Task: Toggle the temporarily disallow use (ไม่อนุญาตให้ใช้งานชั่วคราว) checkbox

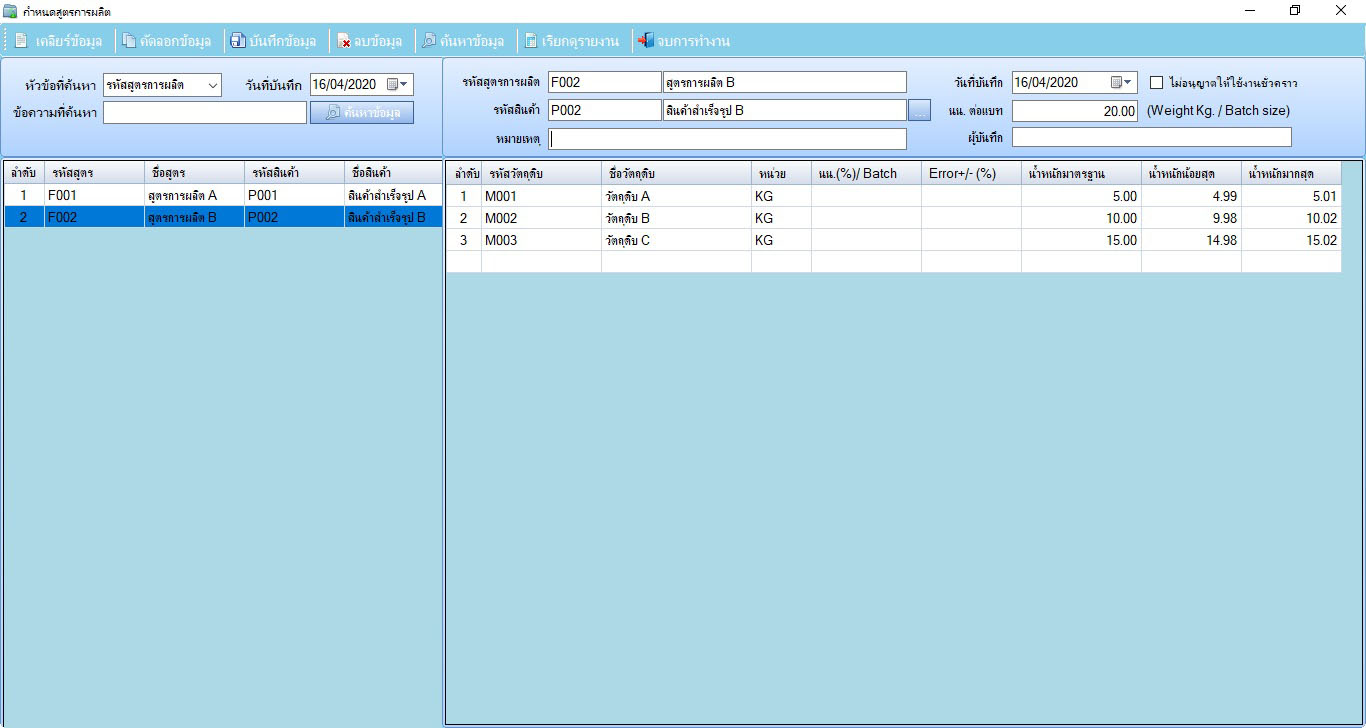Action: pos(1157,83)
